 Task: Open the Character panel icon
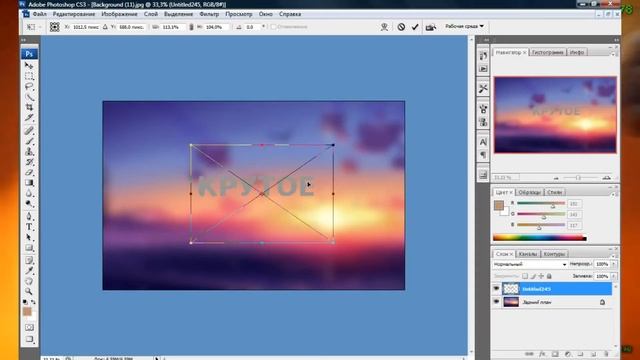click(x=483, y=142)
